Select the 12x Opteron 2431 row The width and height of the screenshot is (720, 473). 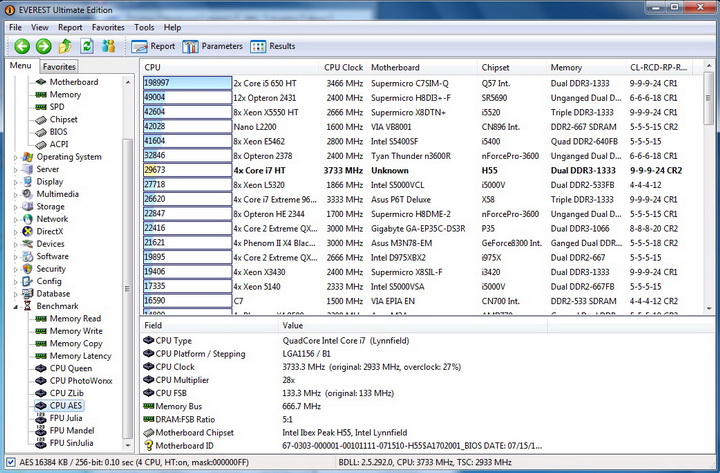[422, 98]
